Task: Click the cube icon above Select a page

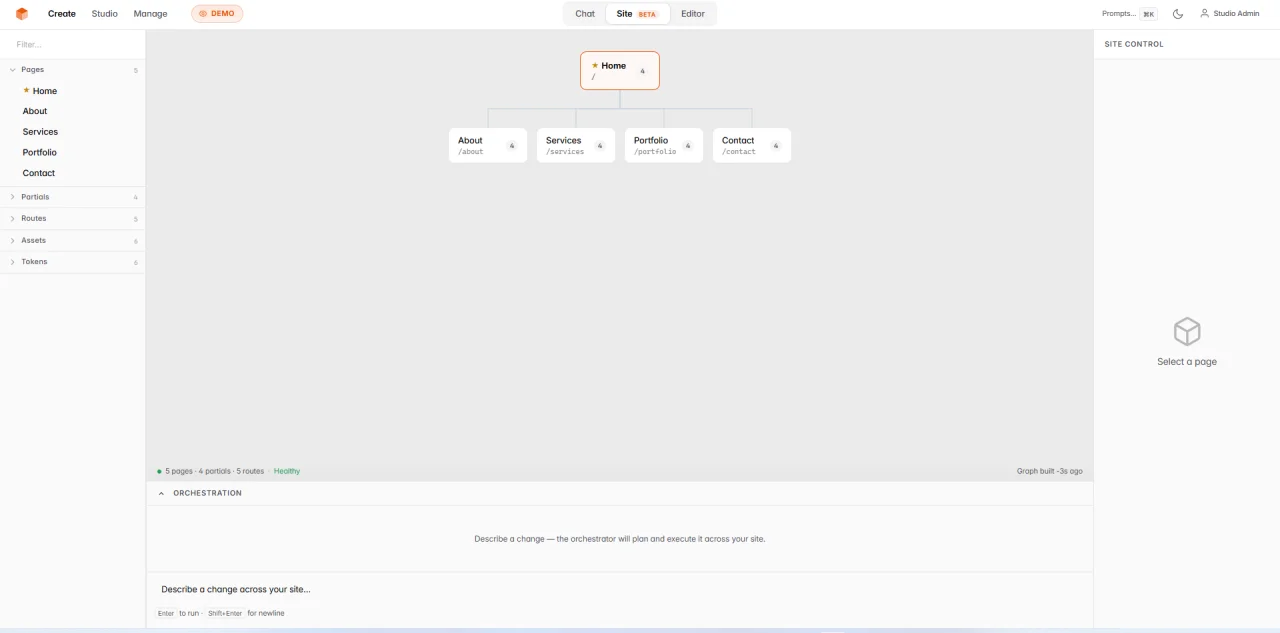Action: tap(1187, 332)
